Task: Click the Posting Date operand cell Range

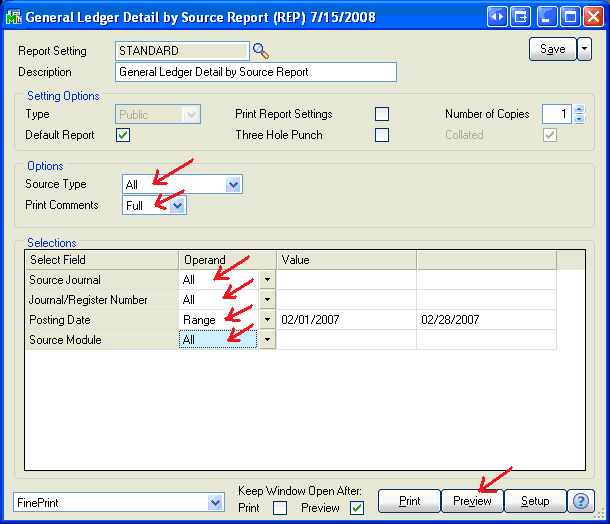Action: pos(219,320)
